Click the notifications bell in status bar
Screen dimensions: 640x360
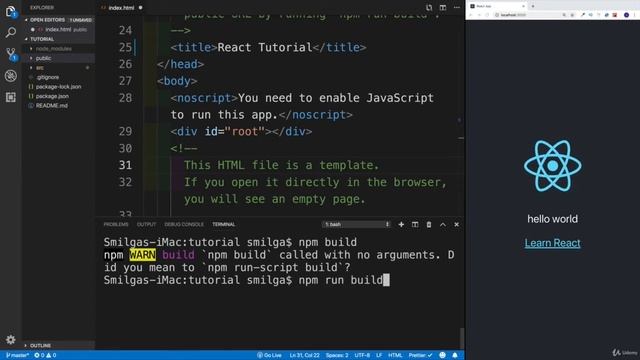(x=455, y=356)
